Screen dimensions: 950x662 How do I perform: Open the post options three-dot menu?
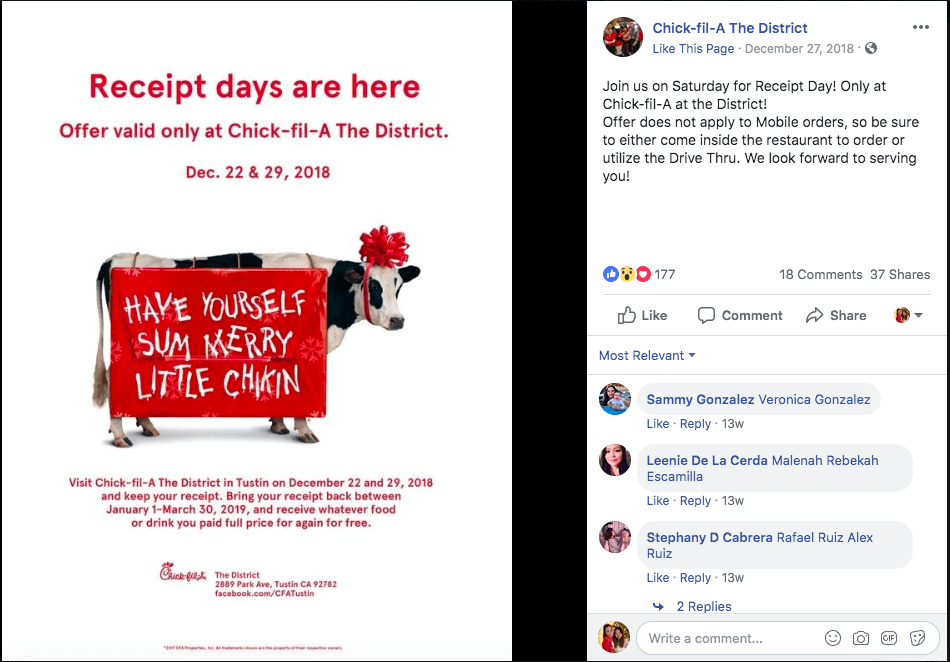click(x=920, y=27)
